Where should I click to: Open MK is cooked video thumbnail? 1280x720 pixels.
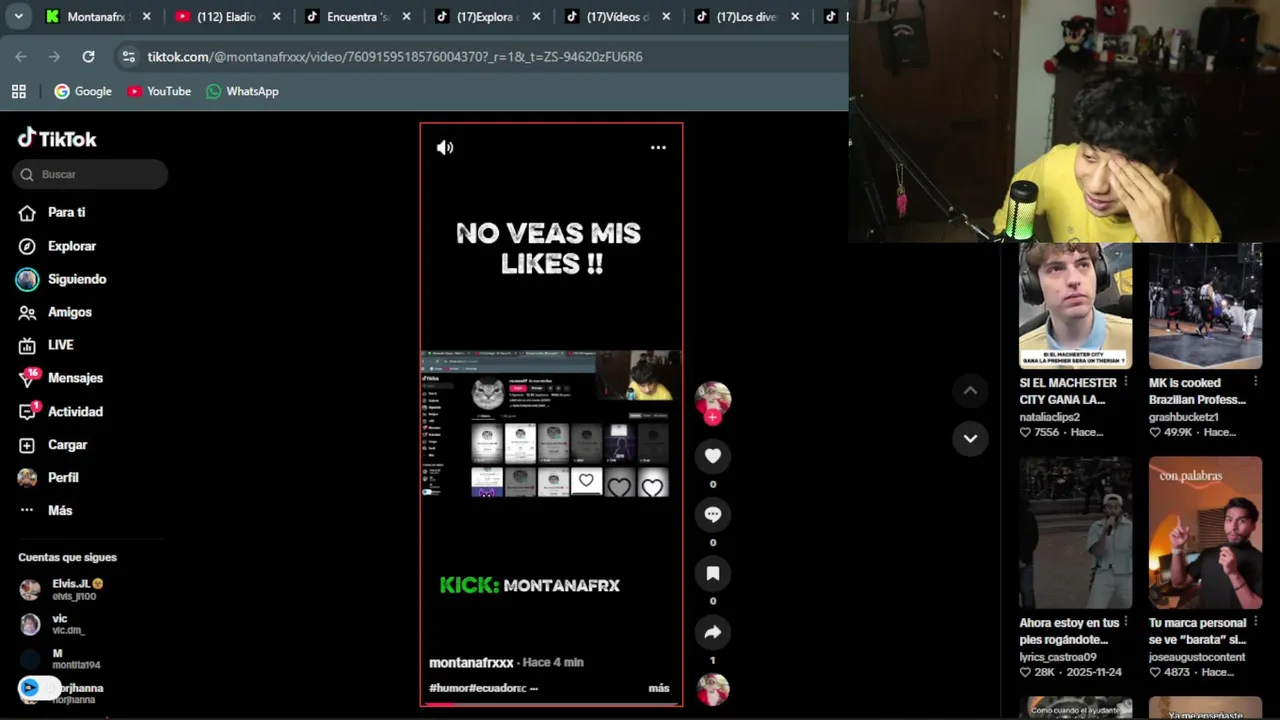click(x=1205, y=305)
